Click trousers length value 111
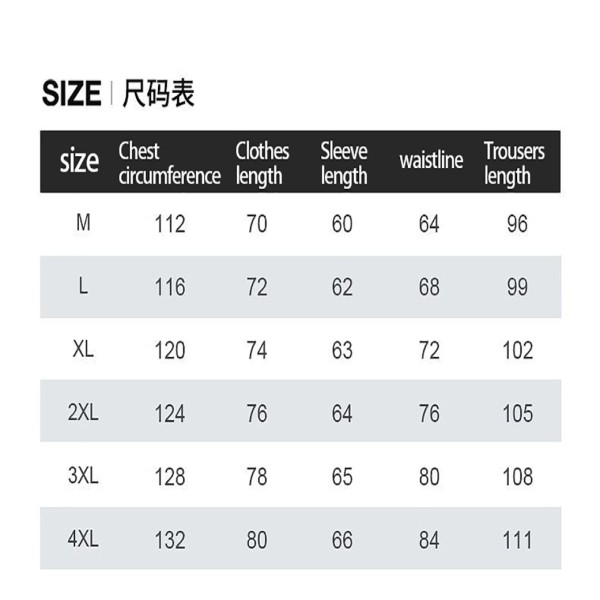The width and height of the screenshot is (600, 600). [517, 540]
